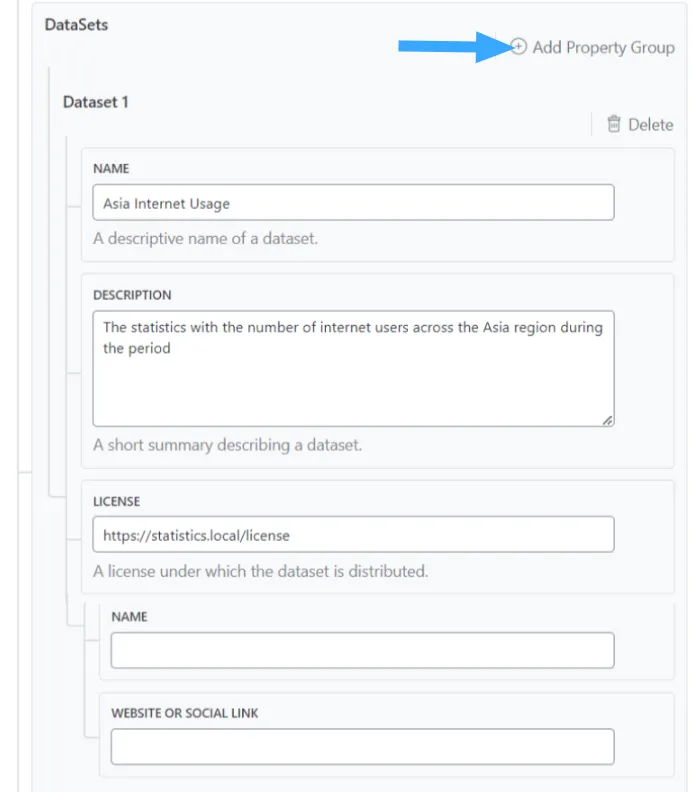Viewport: 693px width, 792px height.
Task: Click the NAME label above Asia Internet Usage
Action: pos(111,169)
